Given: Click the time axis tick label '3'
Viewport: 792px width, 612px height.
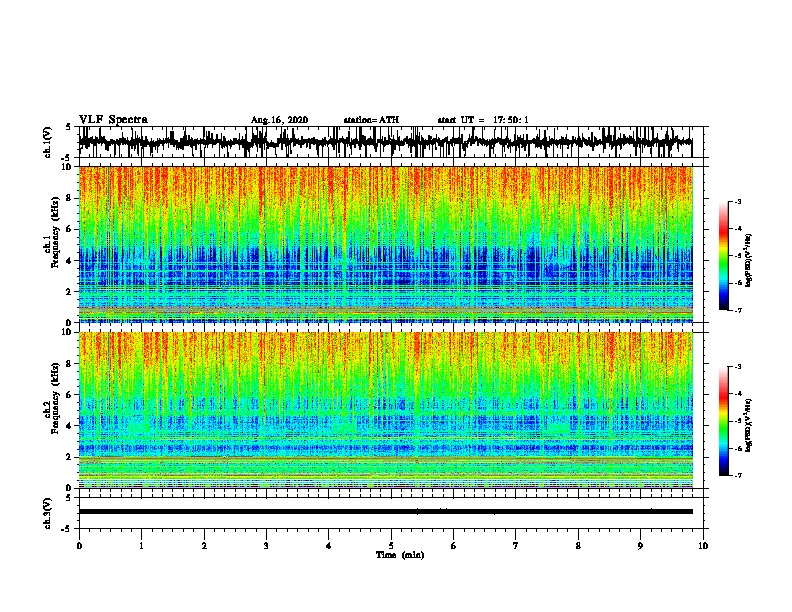Looking at the screenshot, I should pos(266,546).
